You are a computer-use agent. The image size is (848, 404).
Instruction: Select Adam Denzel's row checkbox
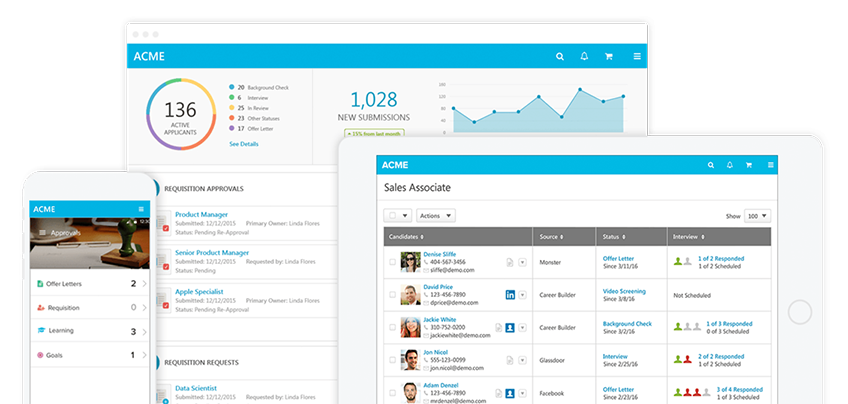(x=393, y=393)
